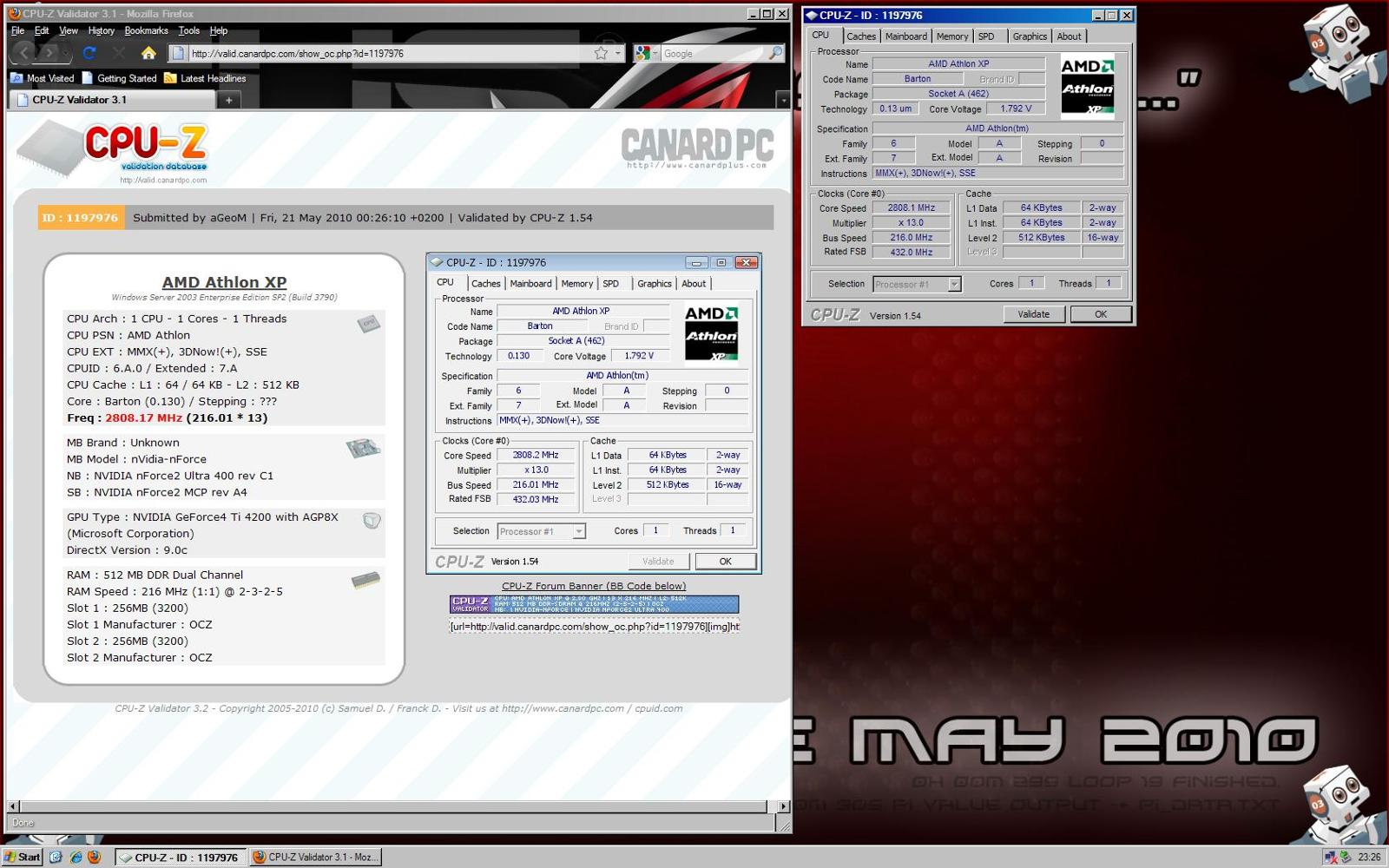
Task: Switch to CPU-Z taskbar button
Action: click(x=180, y=857)
